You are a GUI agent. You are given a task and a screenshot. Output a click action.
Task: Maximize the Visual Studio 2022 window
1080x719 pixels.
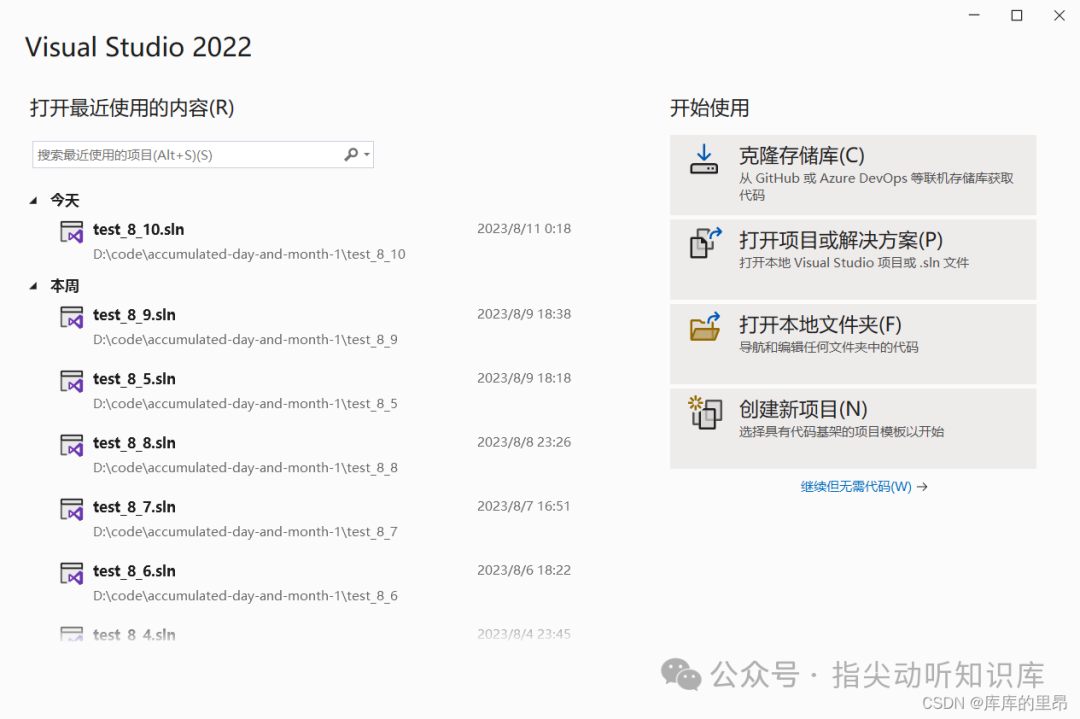pyautogui.click(x=1017, y=15)
